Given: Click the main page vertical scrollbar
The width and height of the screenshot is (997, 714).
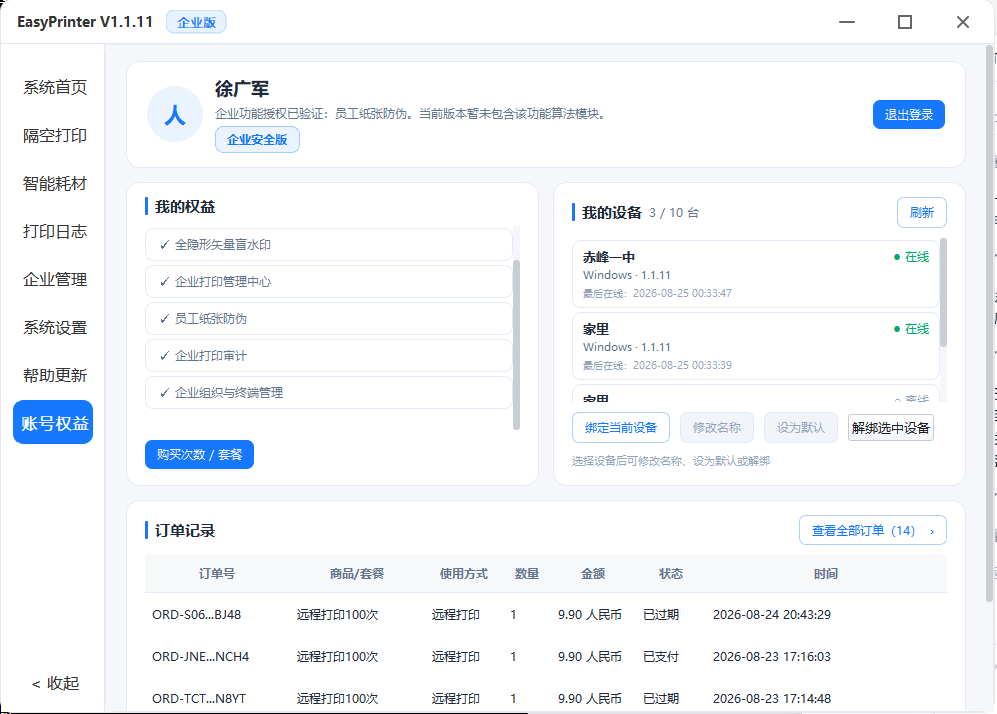Looking at the screenshot, I should point(989,324).
